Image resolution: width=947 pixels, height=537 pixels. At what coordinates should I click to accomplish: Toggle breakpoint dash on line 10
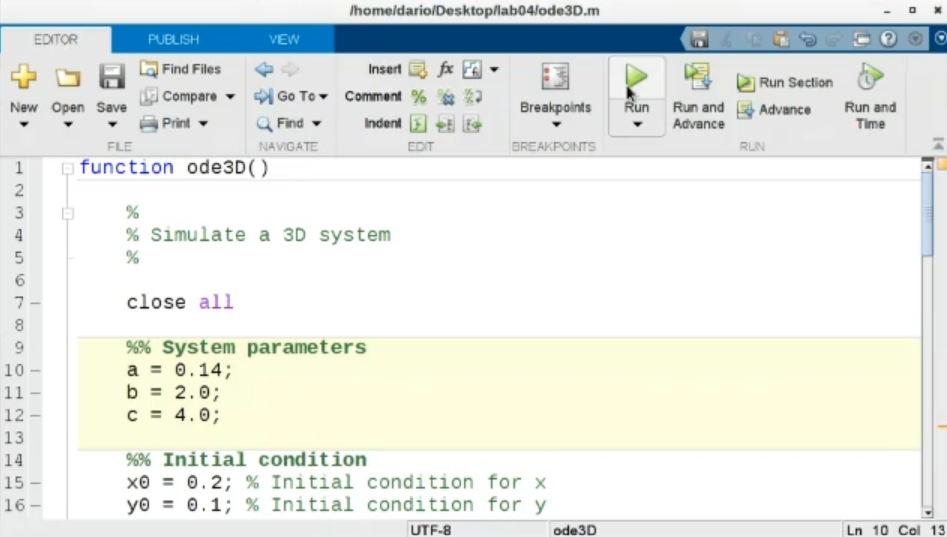(35, 371)
